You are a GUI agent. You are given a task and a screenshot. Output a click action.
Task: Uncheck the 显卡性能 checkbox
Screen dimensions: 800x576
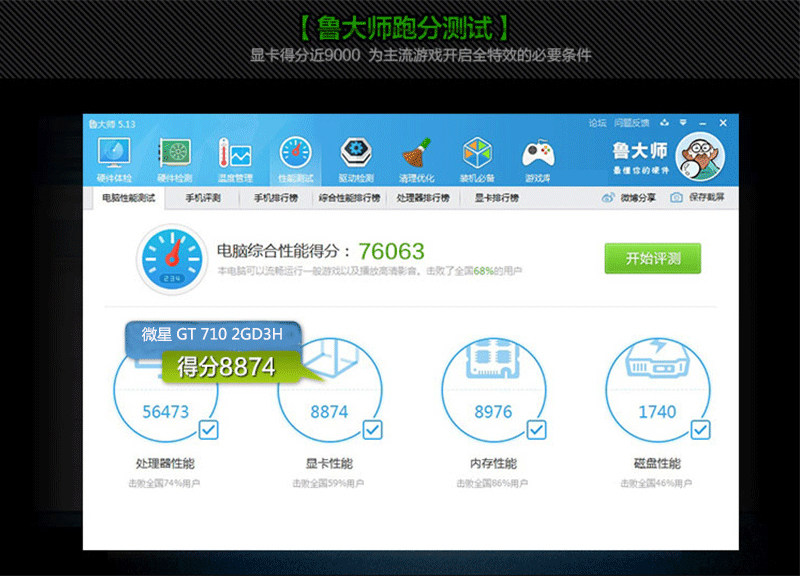click(372, 430)
